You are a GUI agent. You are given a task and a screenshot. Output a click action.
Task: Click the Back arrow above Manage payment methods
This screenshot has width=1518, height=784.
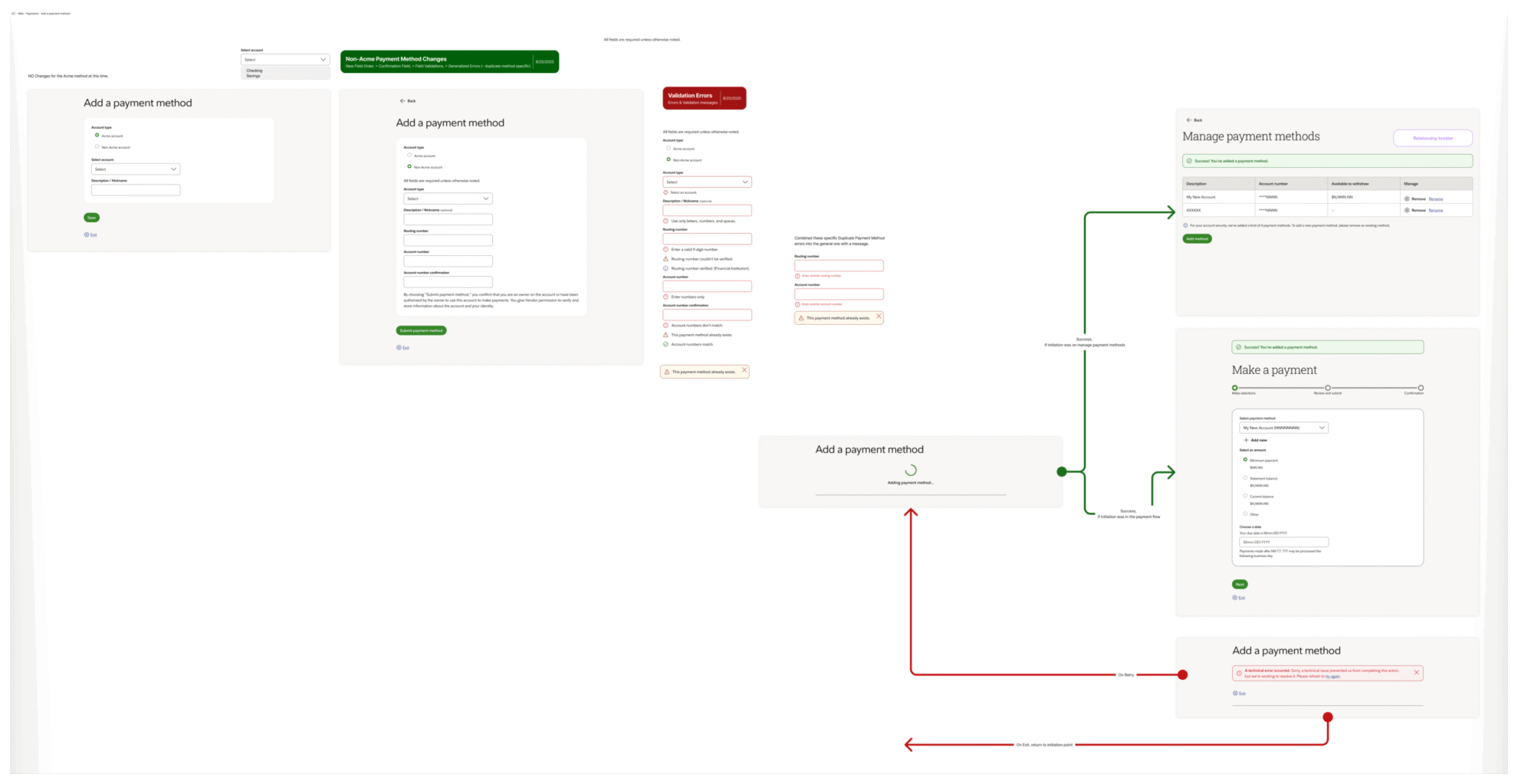pyautogui.click(x=1188, y=120)
